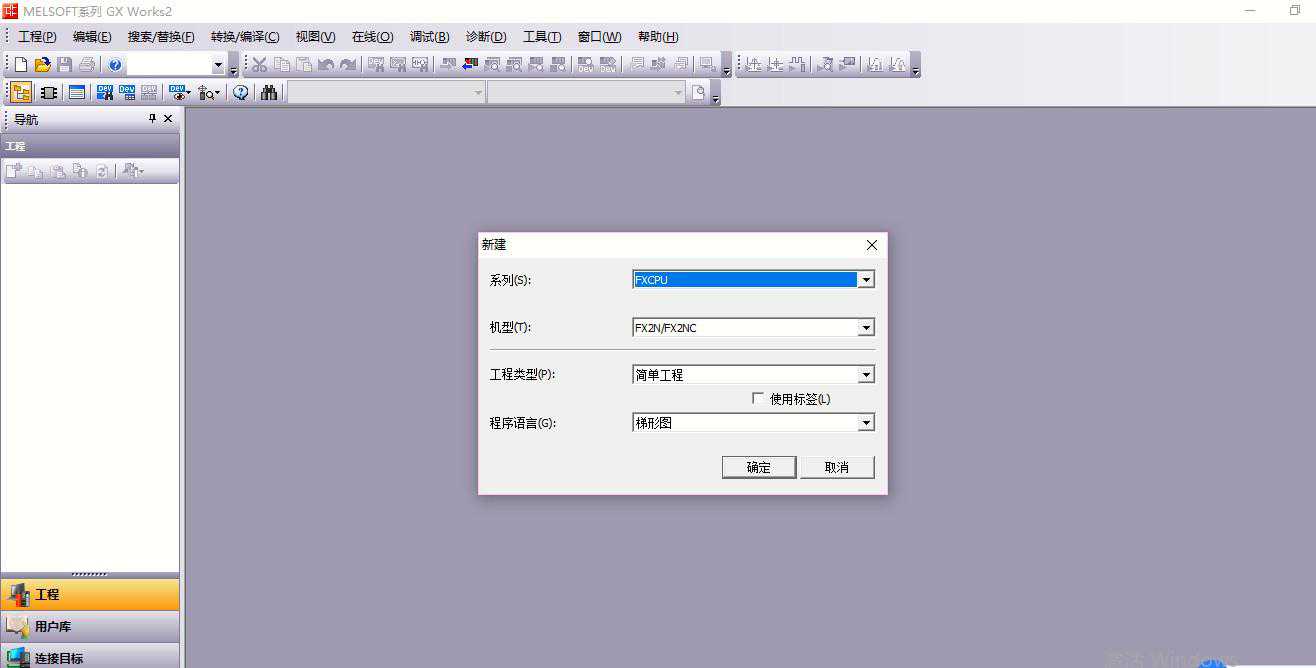Open the 诊断(D) diagnostics menu
The height and width of the screenshot is (668, 1316).
pos(486,37)
